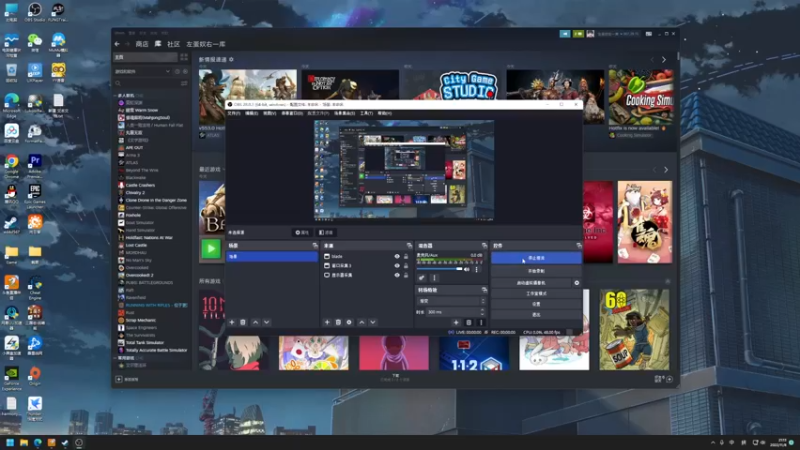
Task: Click highlighted blue streaming button in Controls
Action: [536, 258]
